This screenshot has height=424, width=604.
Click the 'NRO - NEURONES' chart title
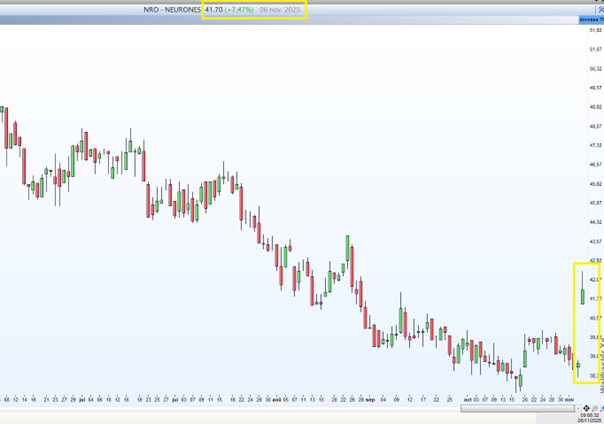tap(172, 10)
